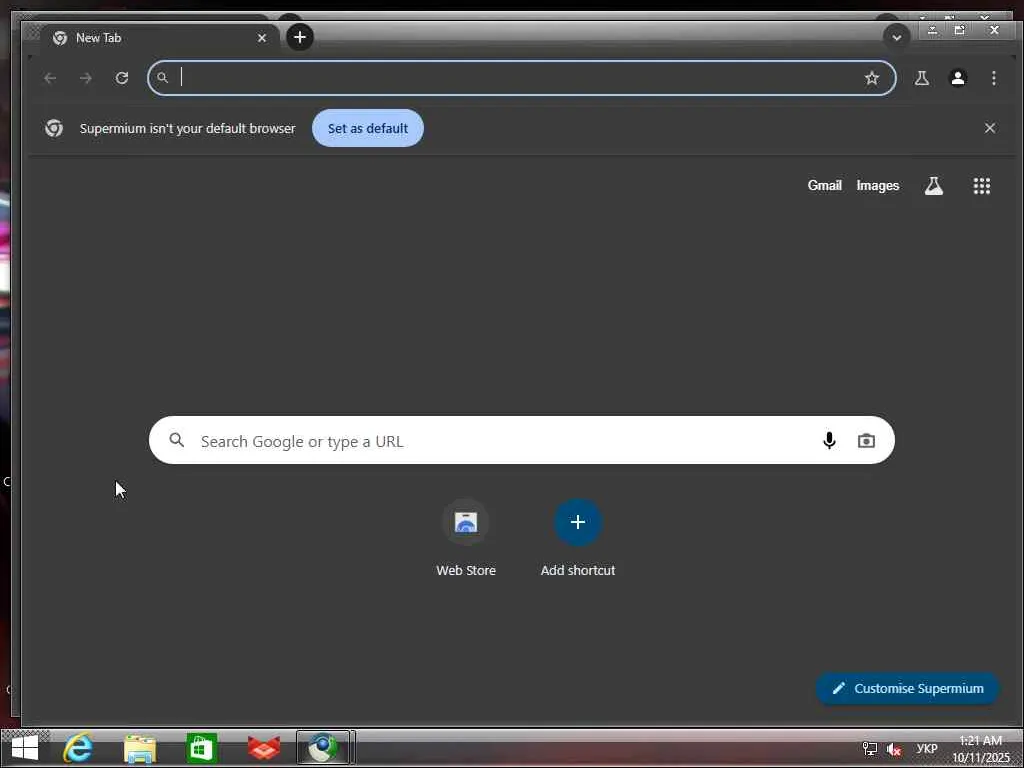
Task: Open the Windows Store taskbar icon
Action: tap(201, 748)
